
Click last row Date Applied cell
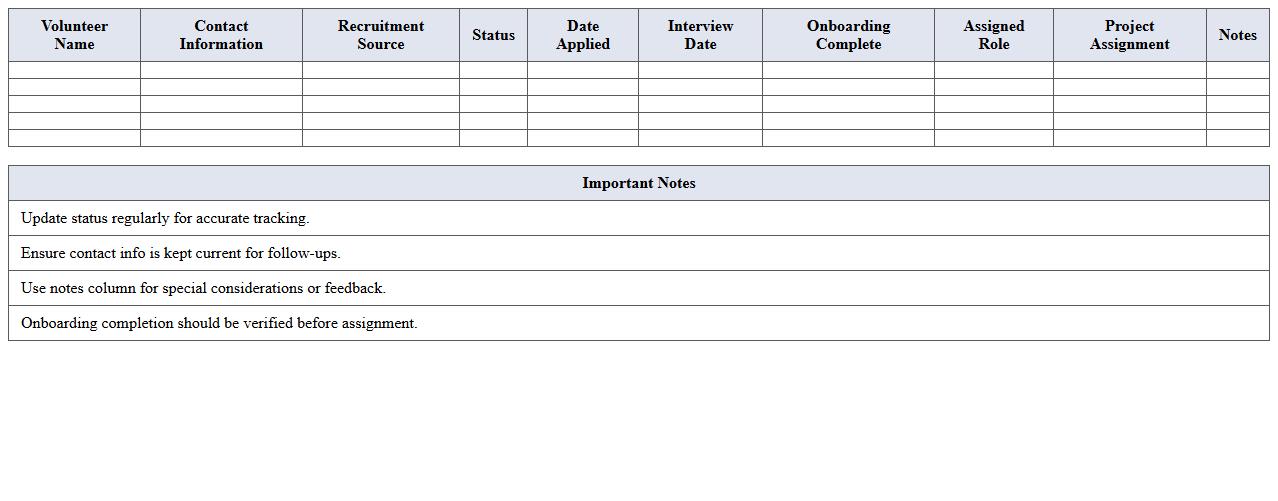583,138
